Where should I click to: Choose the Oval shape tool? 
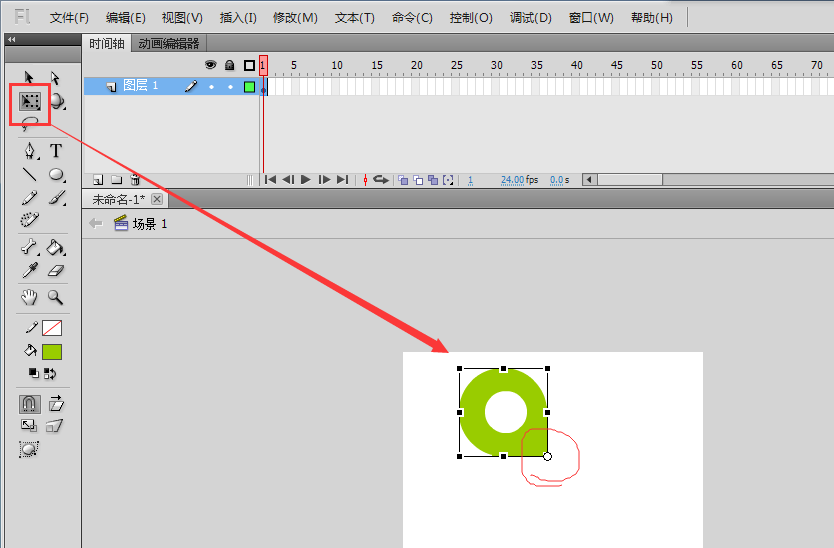(x=56, y=175)
